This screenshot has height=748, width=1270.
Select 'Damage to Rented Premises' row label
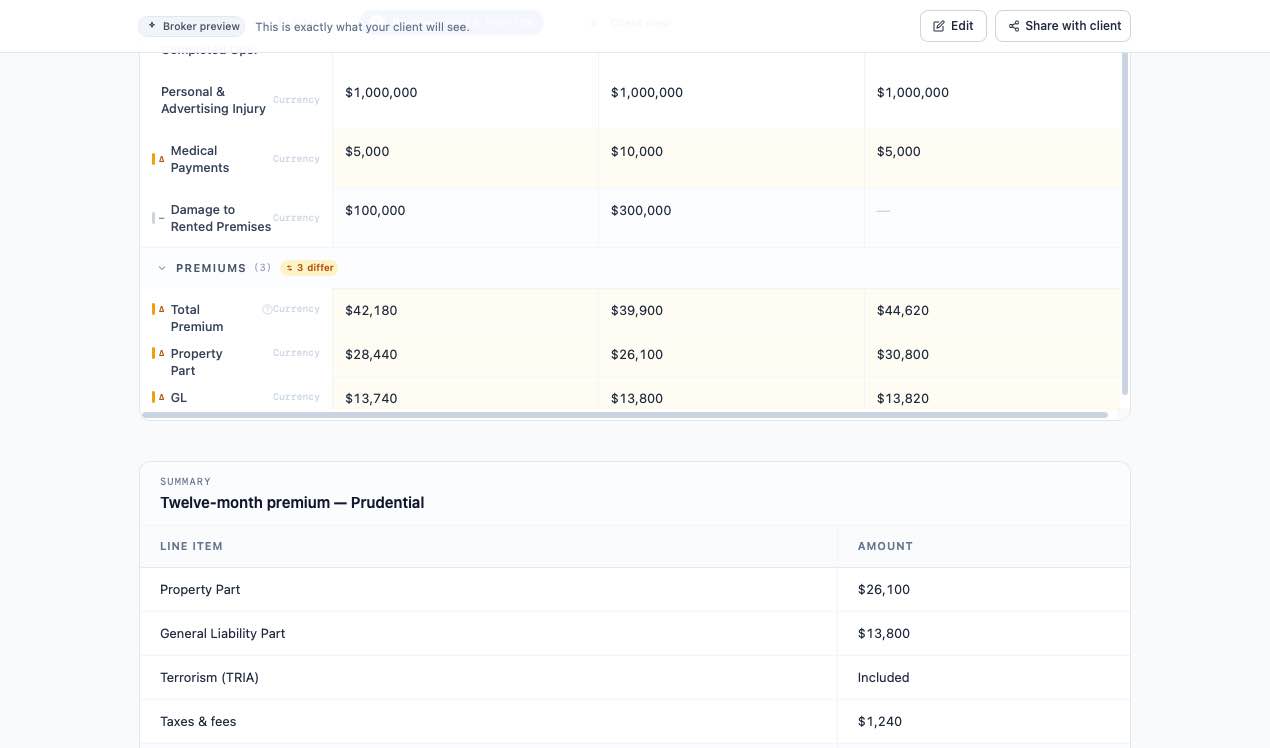(221, 218)
